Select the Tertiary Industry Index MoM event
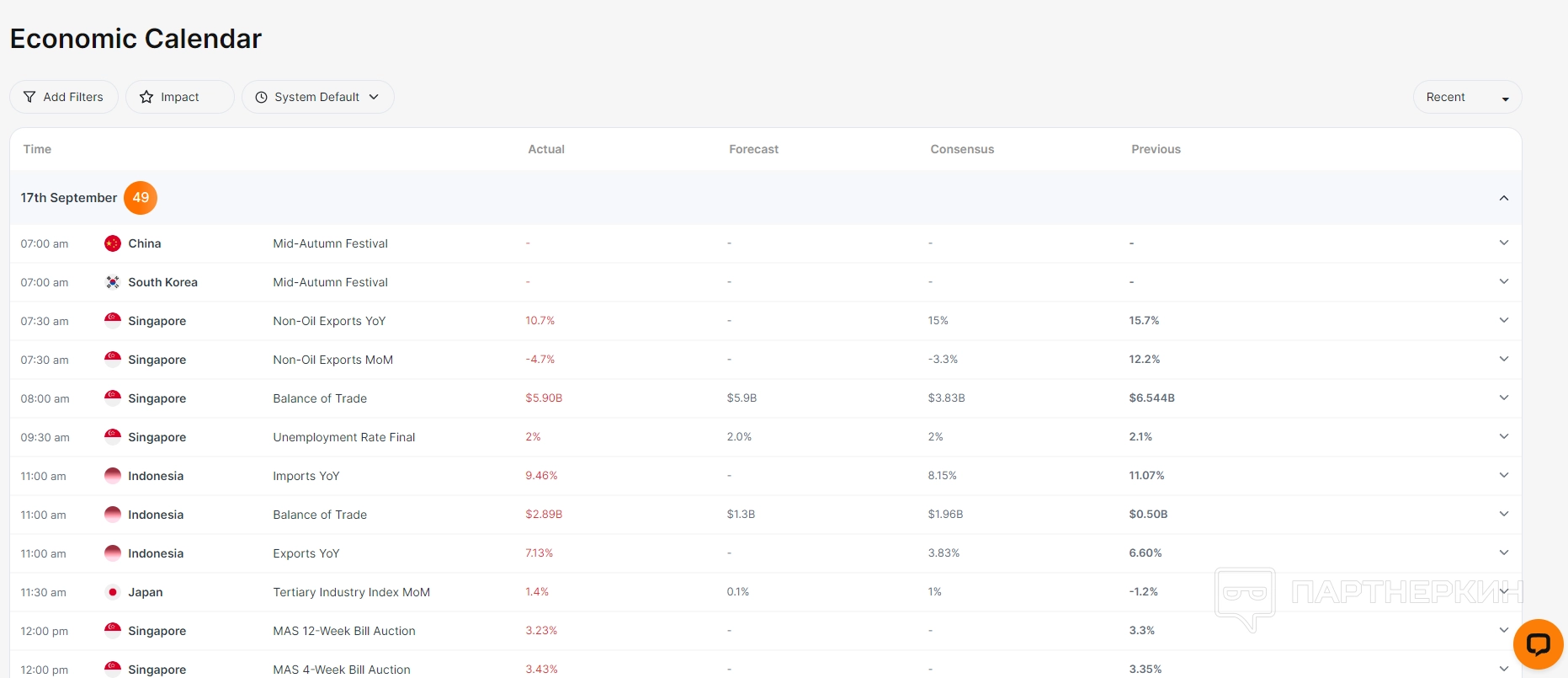The image size is (1568, 678). point(351,592)
